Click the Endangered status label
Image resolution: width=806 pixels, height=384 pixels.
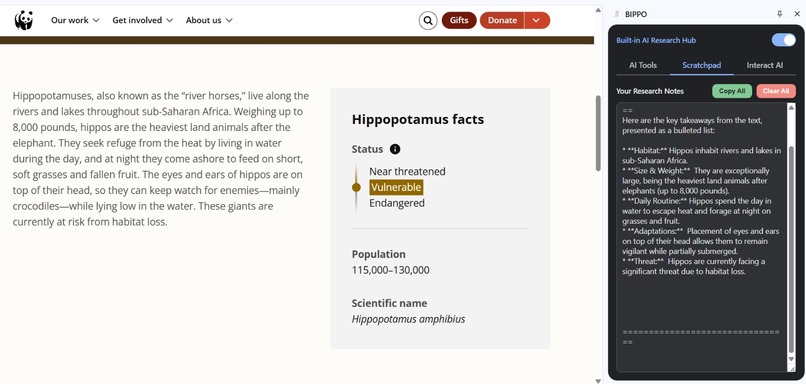tap(397, 203)
